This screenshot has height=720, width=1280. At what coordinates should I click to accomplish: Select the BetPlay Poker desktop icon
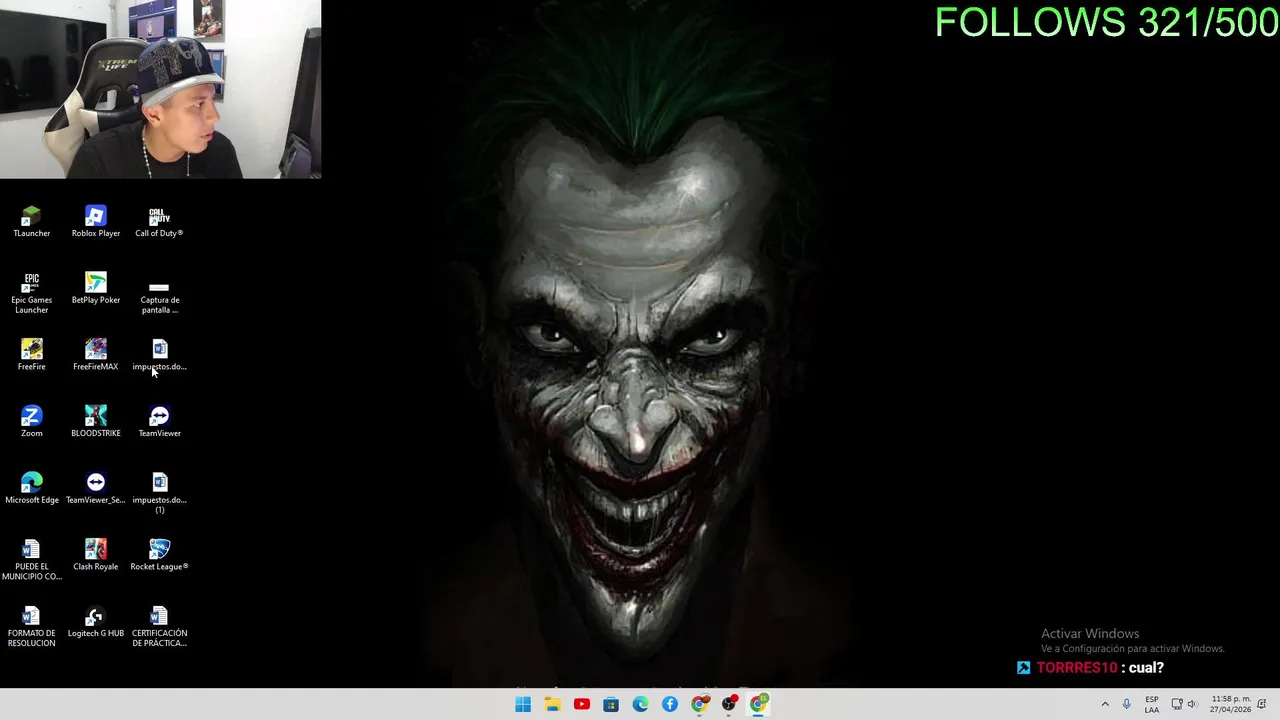pyautogui.click(x=95, y=289)
